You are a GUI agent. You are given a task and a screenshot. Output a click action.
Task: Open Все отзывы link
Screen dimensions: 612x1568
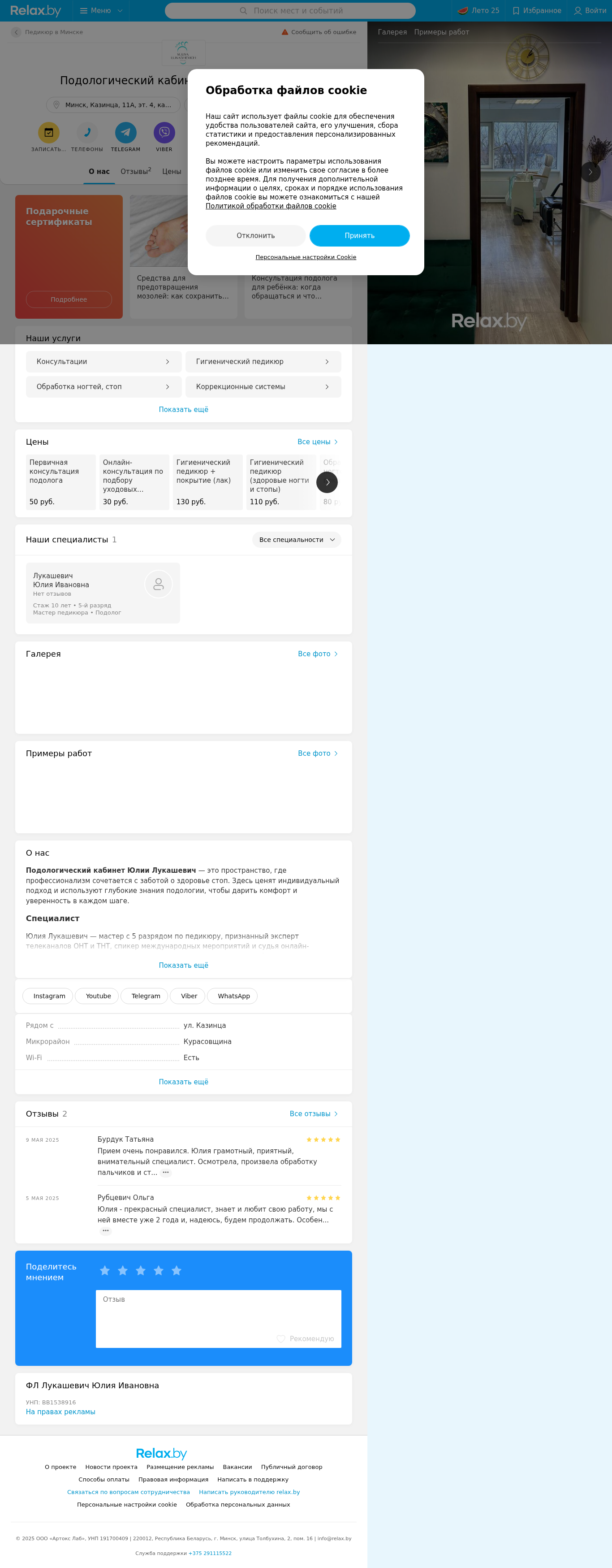[313, 1114]
